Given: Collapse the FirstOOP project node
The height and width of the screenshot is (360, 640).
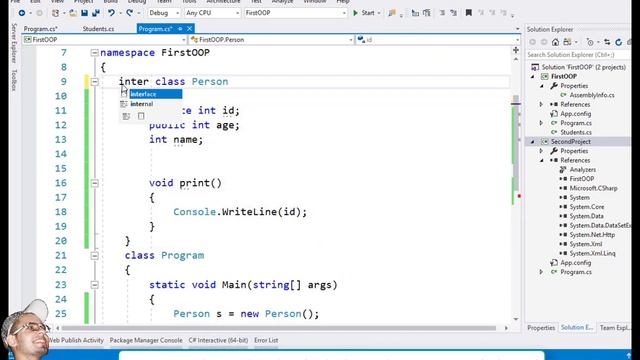Looking at the screenshot, I should [x=533, y=76].
